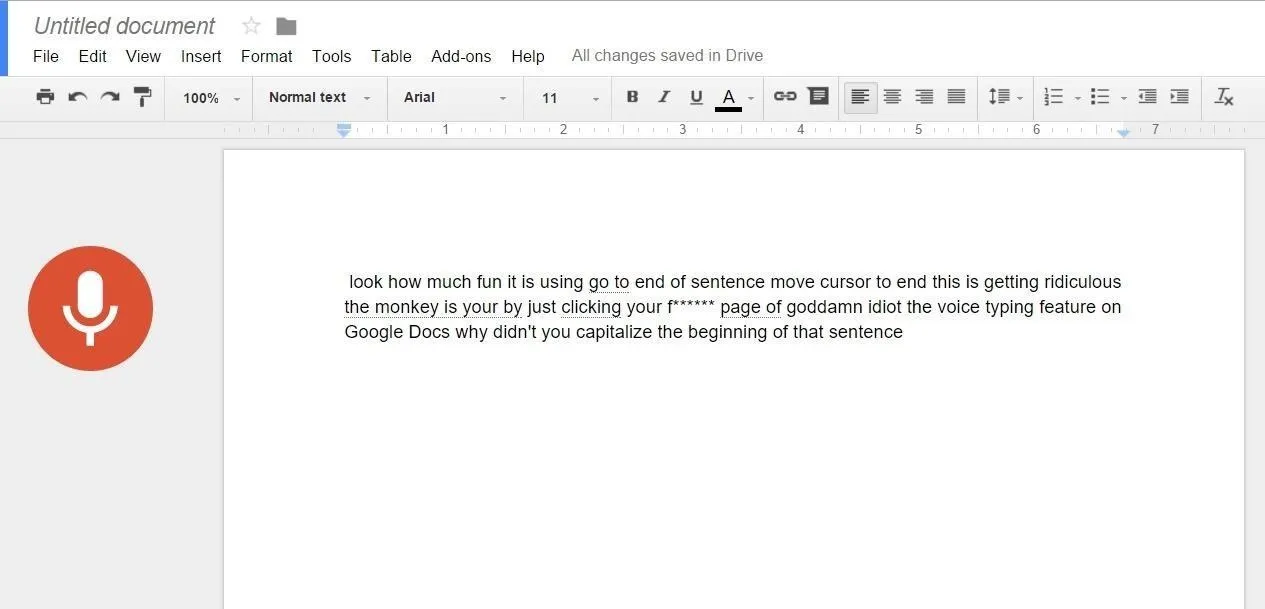Click the All changes saved in Drive status

[x=667, y=56]
